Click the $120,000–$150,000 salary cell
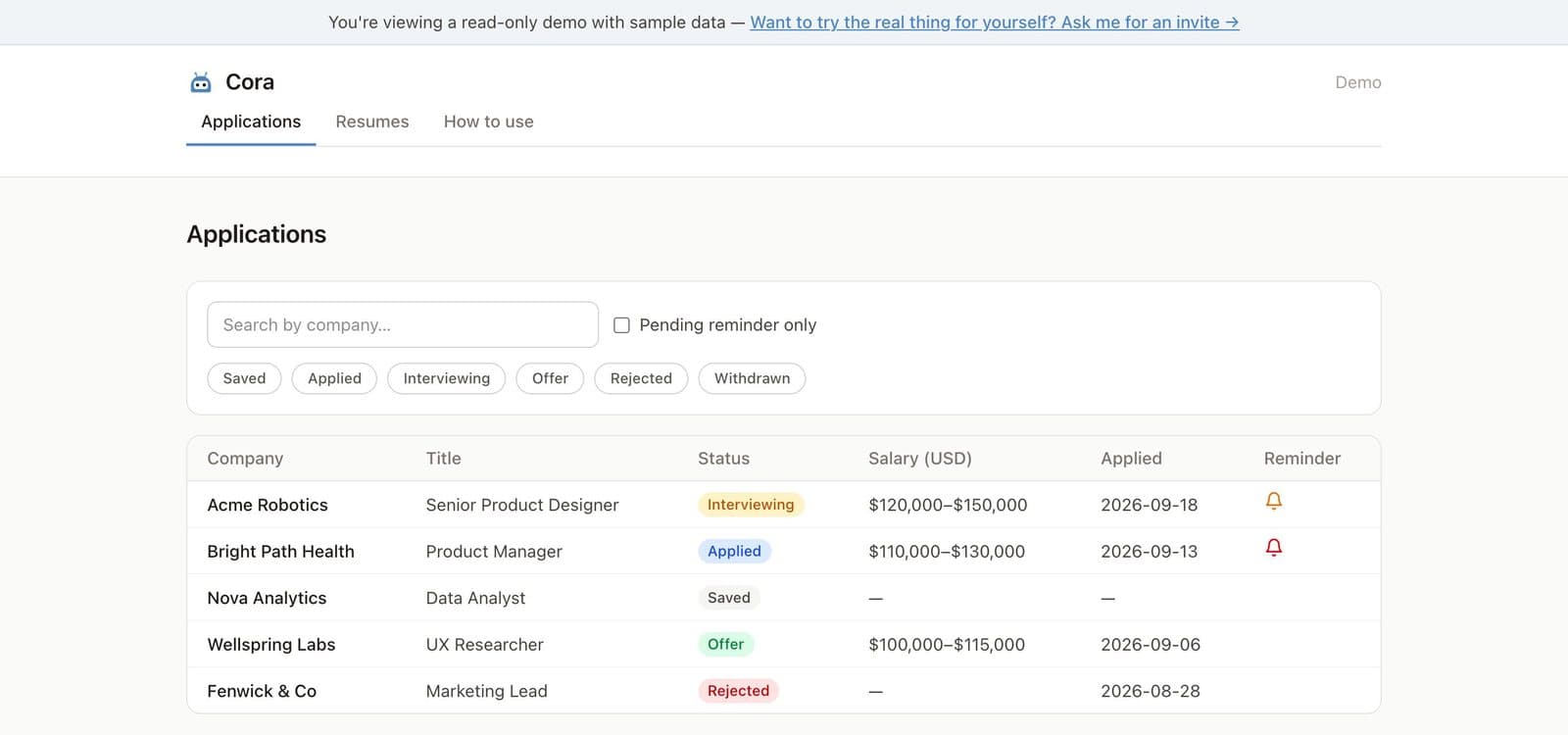Image resolution: width=1568 pixels, height=735 pixels. coord(948,505)
